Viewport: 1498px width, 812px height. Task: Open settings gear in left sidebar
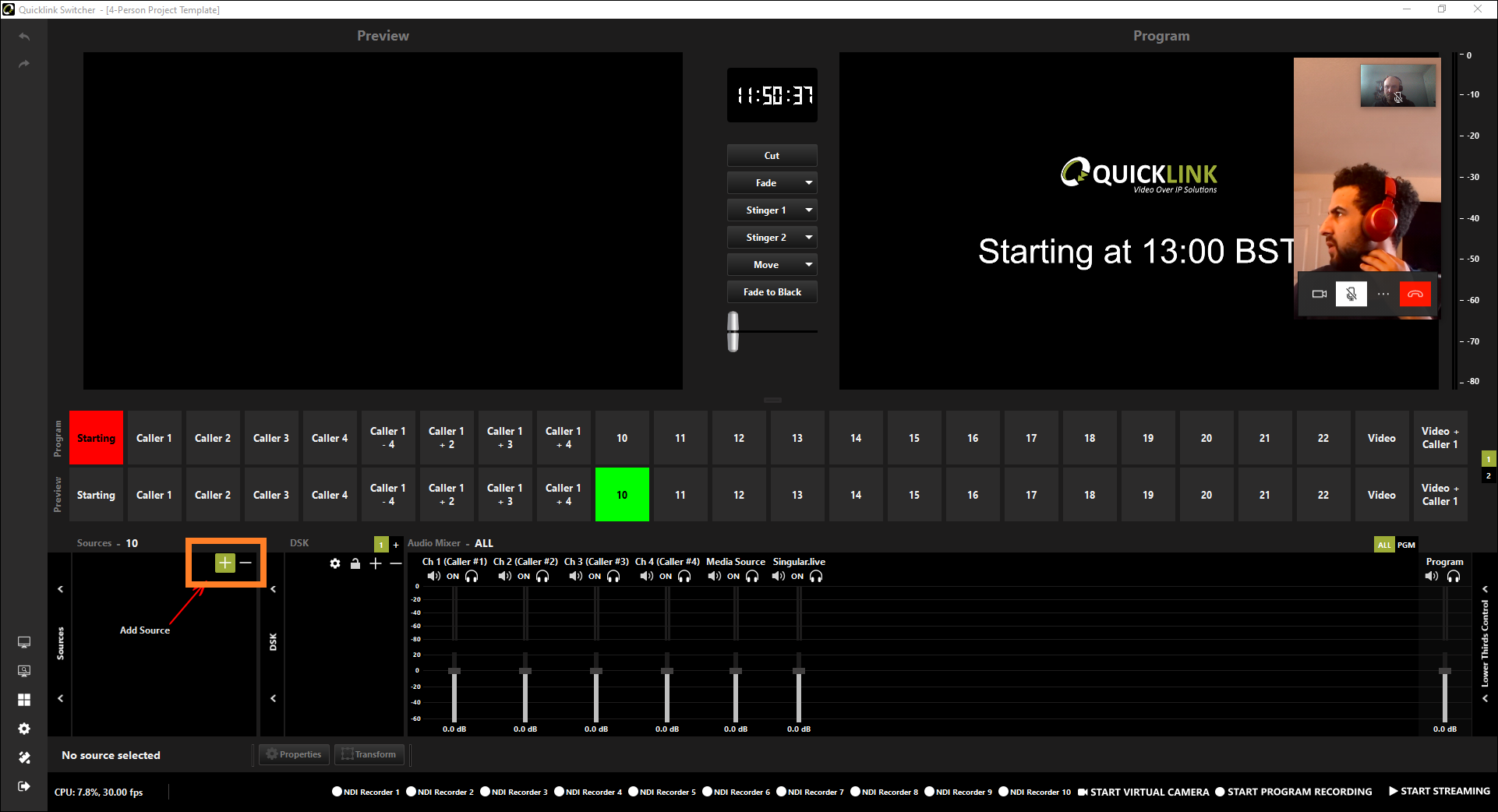(x=24, y=729)
